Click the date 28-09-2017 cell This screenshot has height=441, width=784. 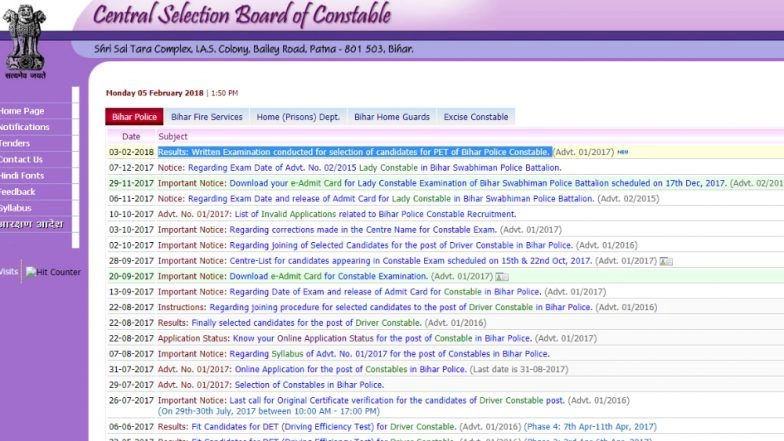click(x=131, y=261)
